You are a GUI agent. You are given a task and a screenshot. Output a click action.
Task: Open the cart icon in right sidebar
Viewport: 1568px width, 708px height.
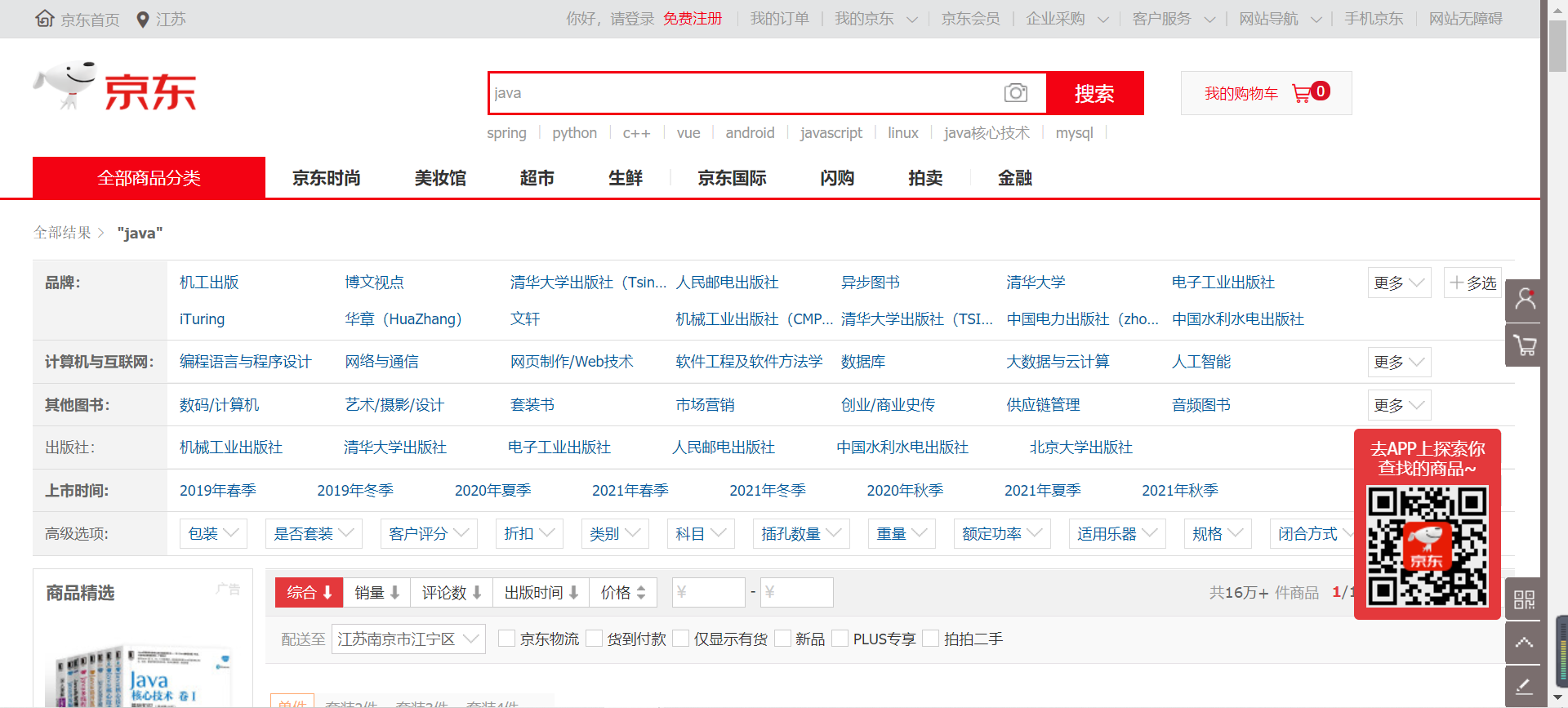[1524, 345]
